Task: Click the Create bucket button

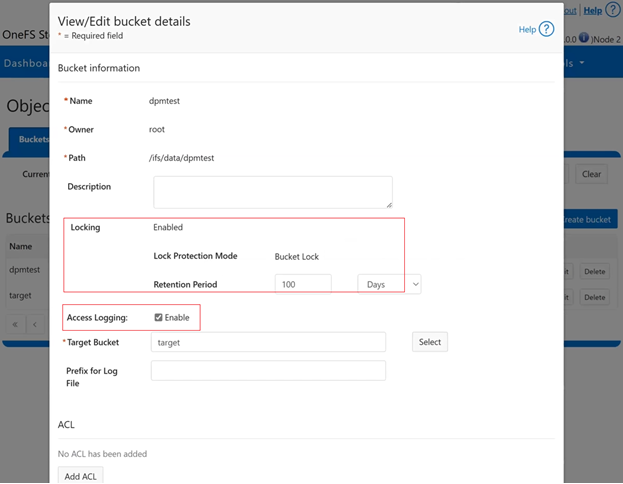Action: pyautogui.click(x=590, y=219)
